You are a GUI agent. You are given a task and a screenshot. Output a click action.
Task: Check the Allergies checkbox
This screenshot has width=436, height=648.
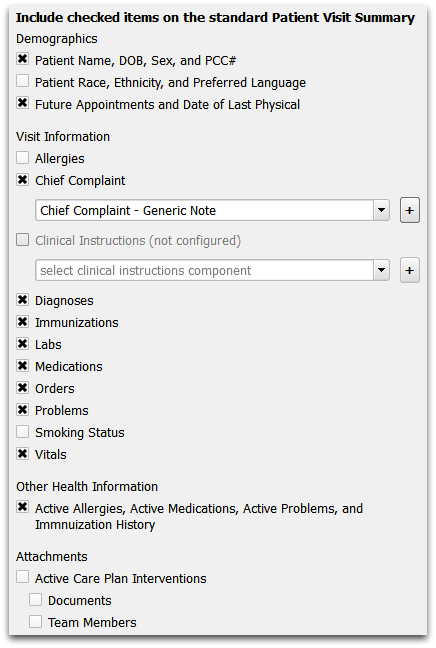click(23, 157)
